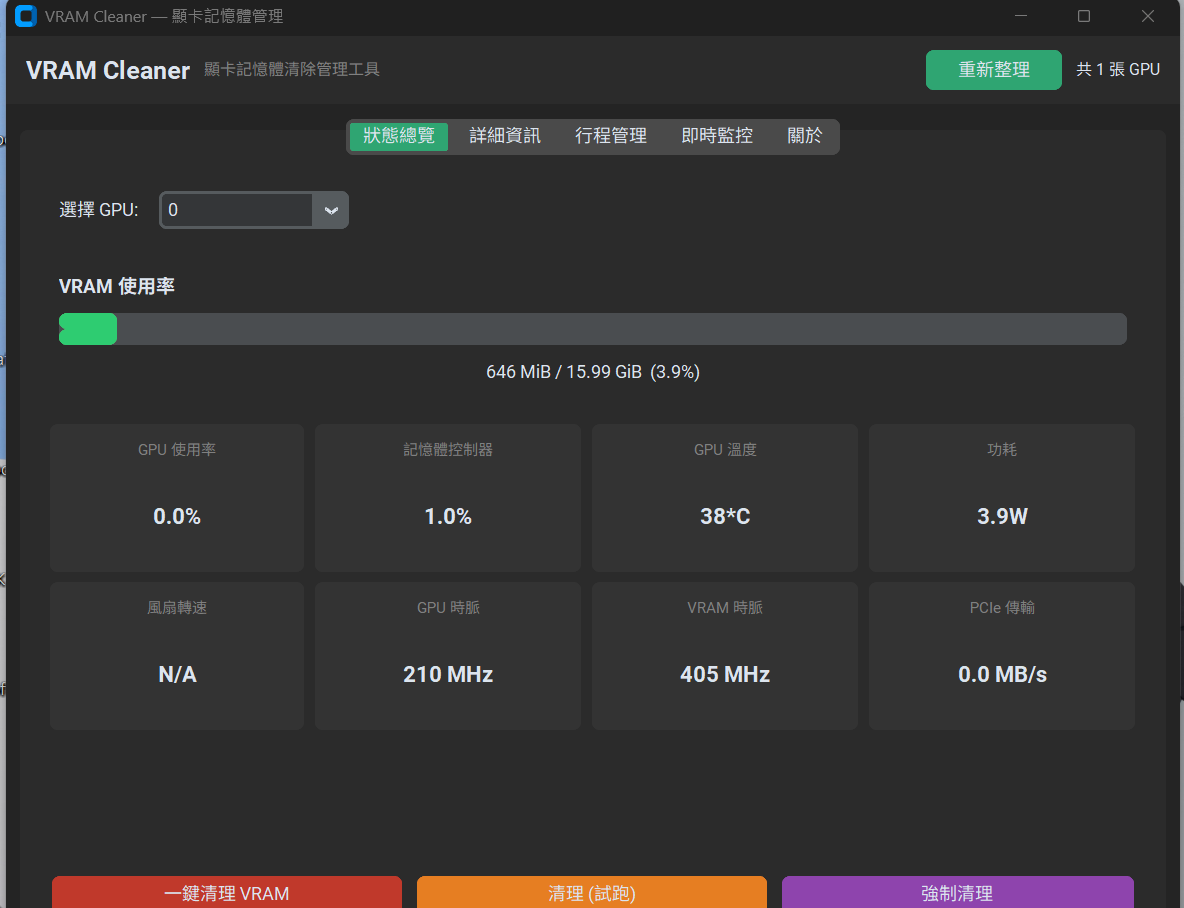Image resolution: width=1184 pixels, height=908 pixels.
Task: Click the VRAM 時脈 value 405 MHz
Action: [725, 675]
